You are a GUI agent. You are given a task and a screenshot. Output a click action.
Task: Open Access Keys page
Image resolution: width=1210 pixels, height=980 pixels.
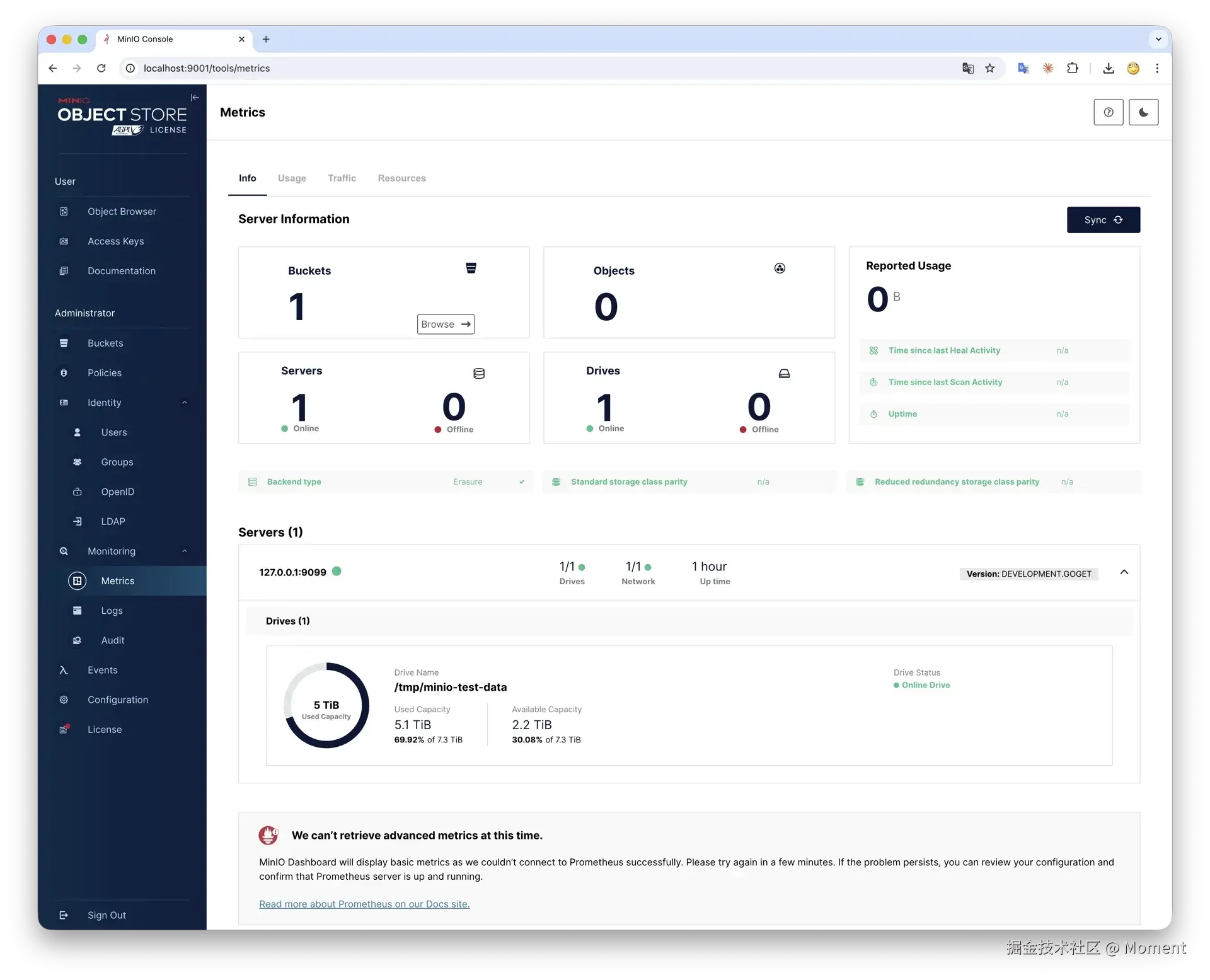tap(115, 241)
